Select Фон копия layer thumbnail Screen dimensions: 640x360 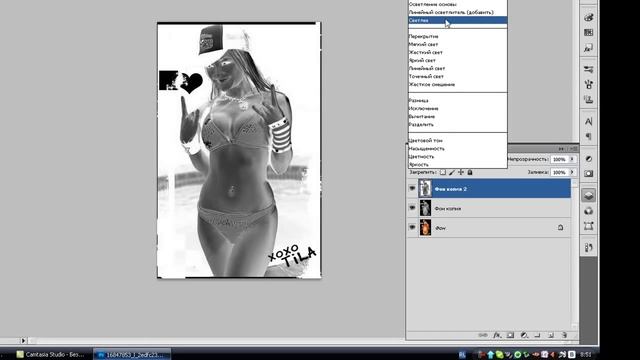pyautogui.click(x=425, y=208)
